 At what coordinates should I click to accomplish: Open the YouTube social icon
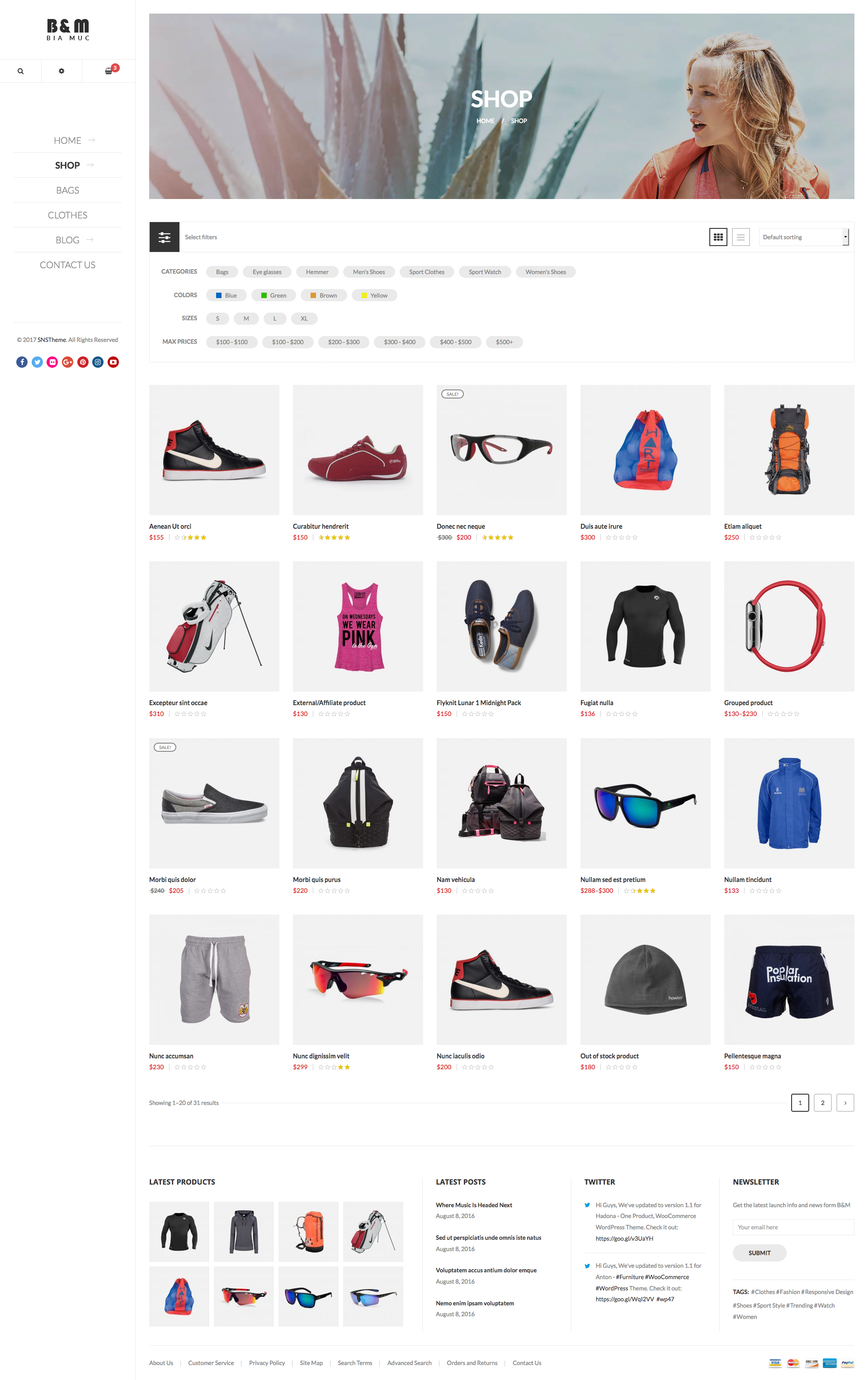point(113,361)
